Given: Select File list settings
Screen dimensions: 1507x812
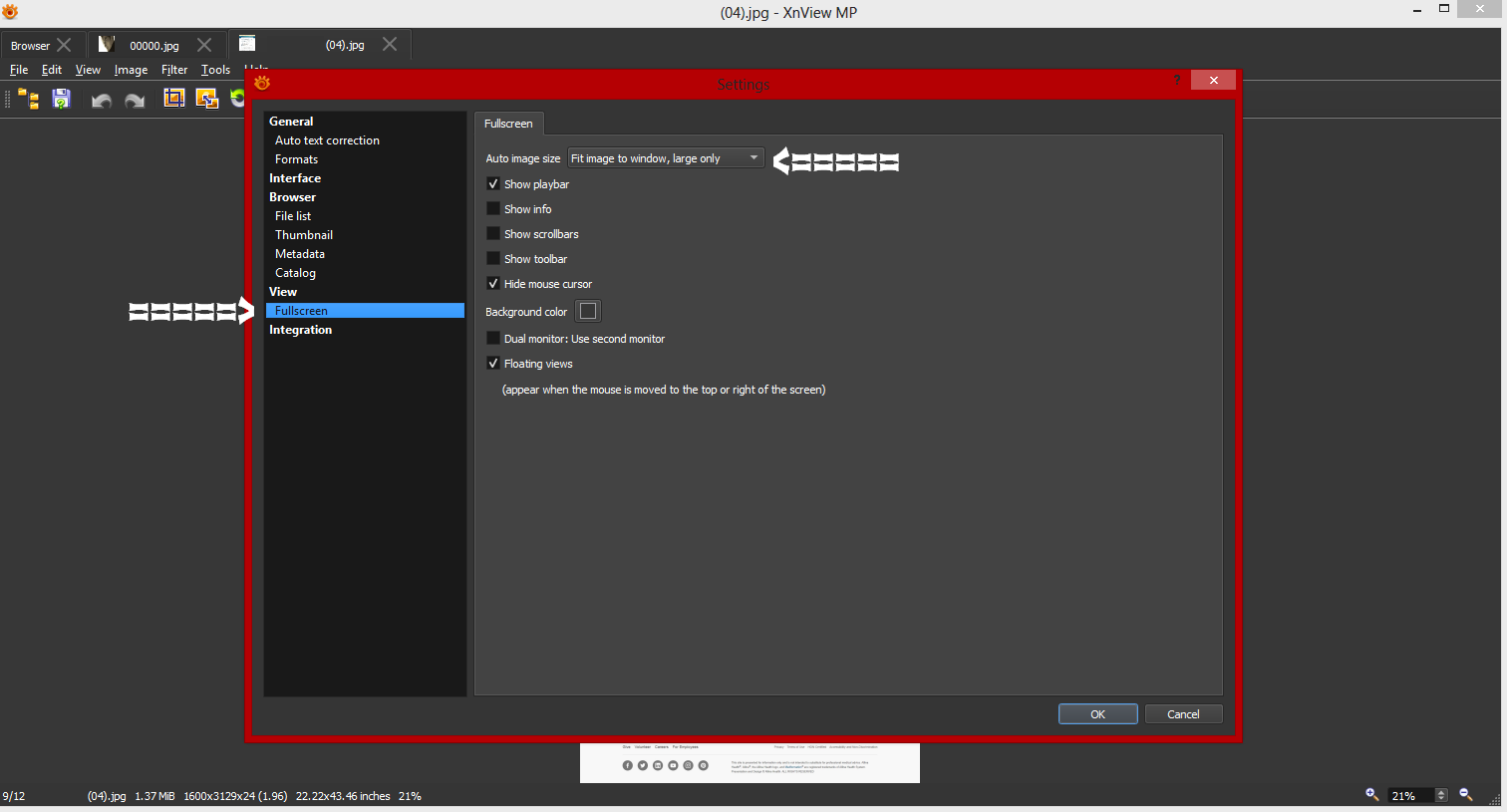Looking at the screenshot, I should (293, 216).
